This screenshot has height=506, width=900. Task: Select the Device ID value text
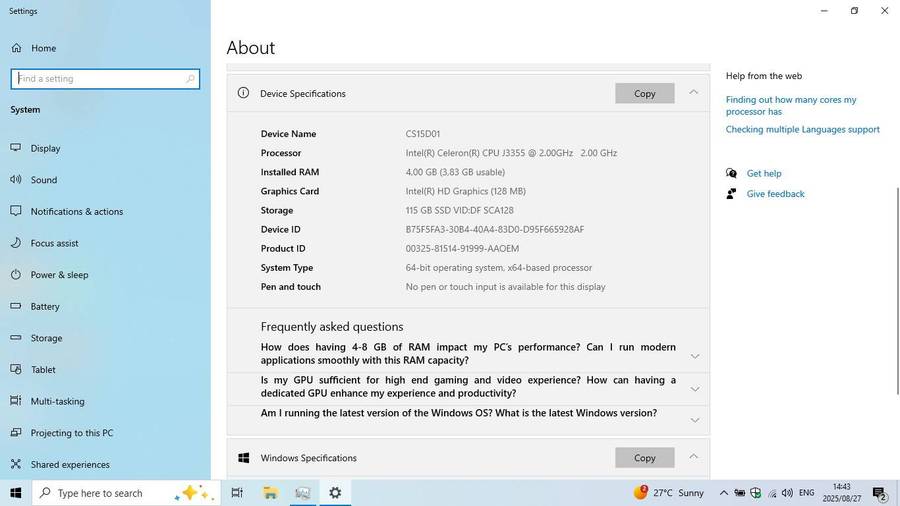495,229
